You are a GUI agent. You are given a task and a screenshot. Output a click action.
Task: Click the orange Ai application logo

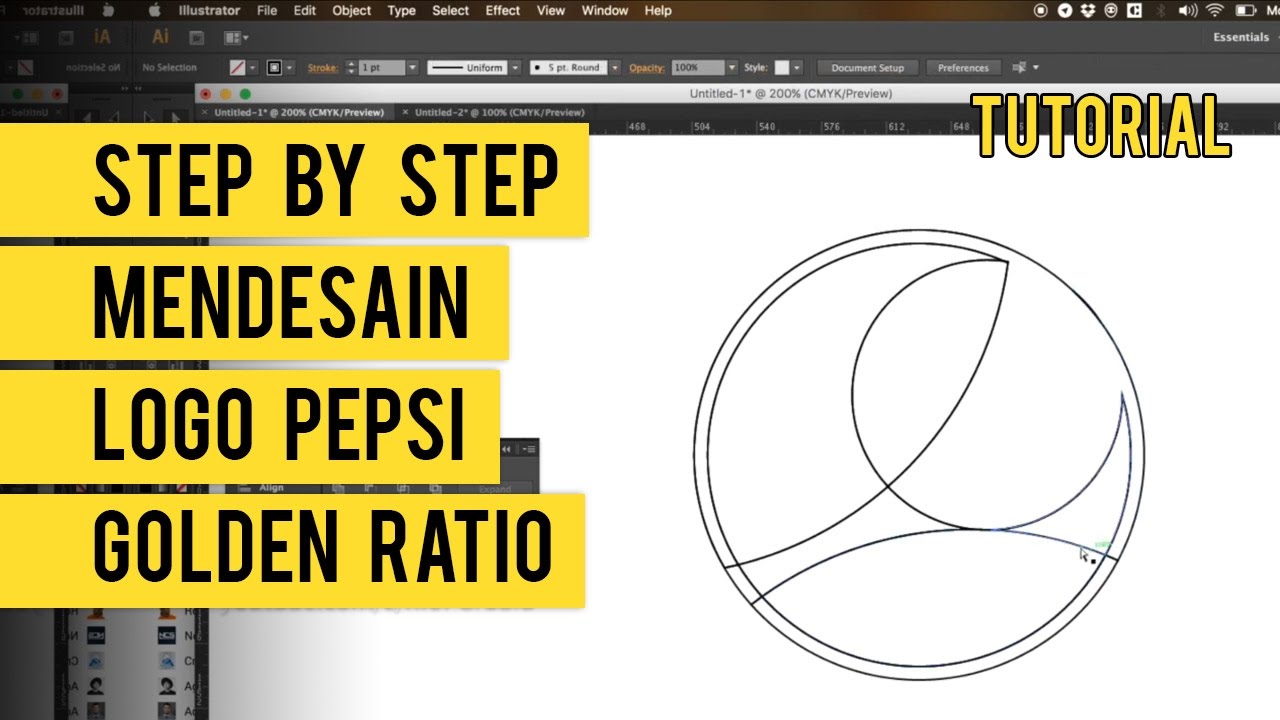coord(160,37)
